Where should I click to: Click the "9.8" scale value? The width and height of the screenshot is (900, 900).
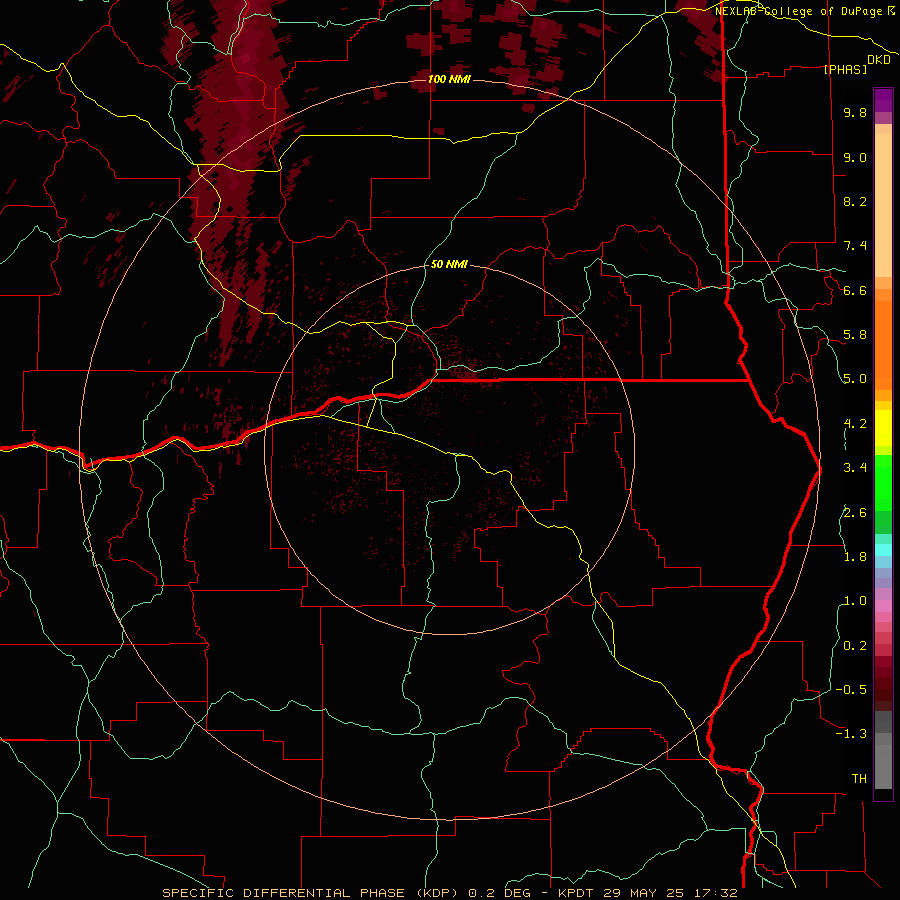click(855, 112)
